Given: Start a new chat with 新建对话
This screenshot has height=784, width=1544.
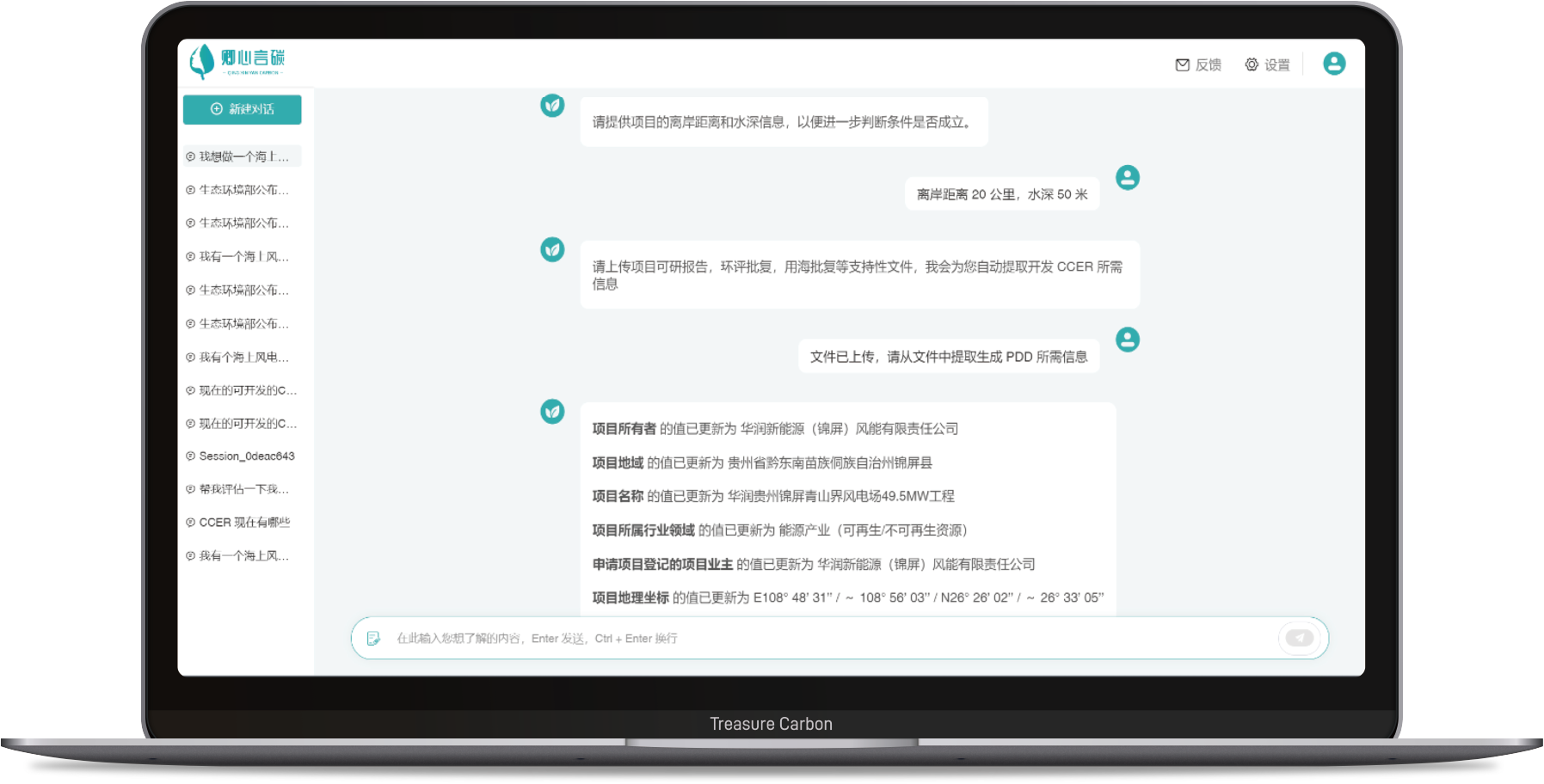Looking at the screenshot, I should (x=242, y=109).
